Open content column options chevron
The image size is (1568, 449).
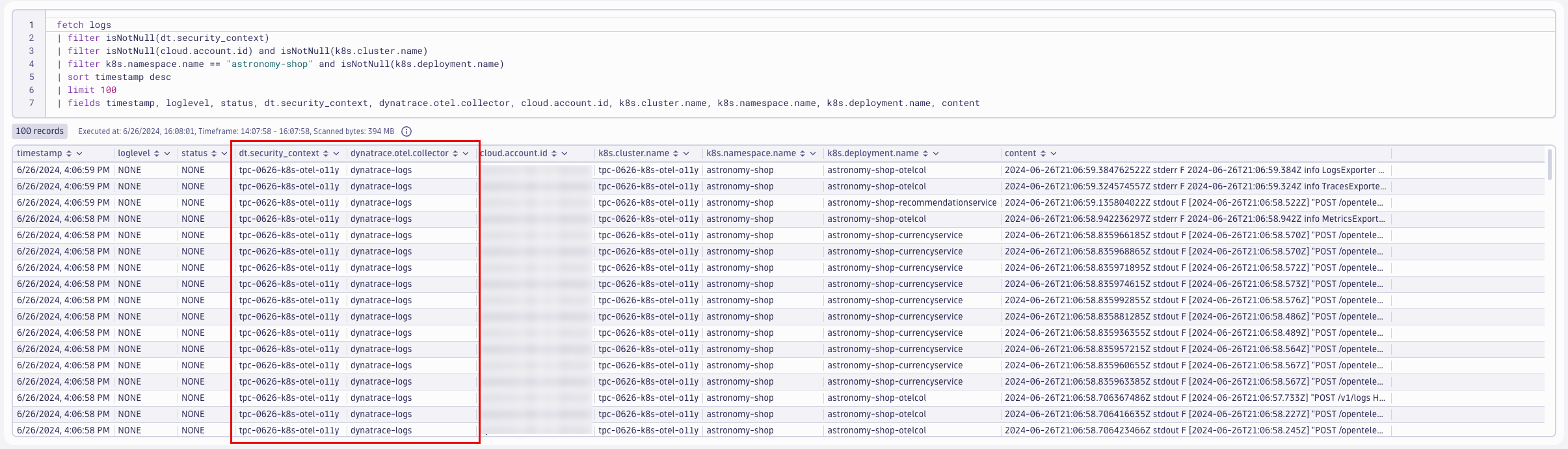pyautogui.click(x=1054, y=154)
